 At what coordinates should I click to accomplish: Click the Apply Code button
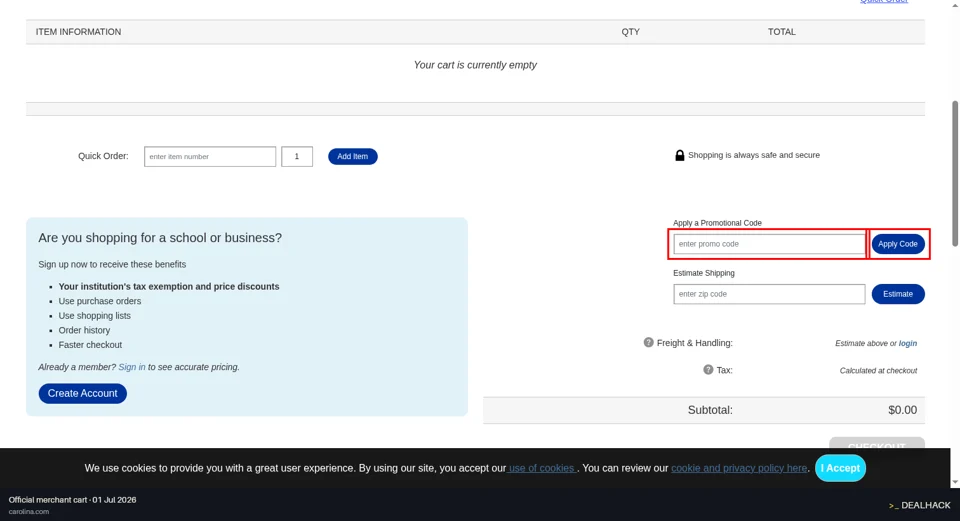coord(898,244)
